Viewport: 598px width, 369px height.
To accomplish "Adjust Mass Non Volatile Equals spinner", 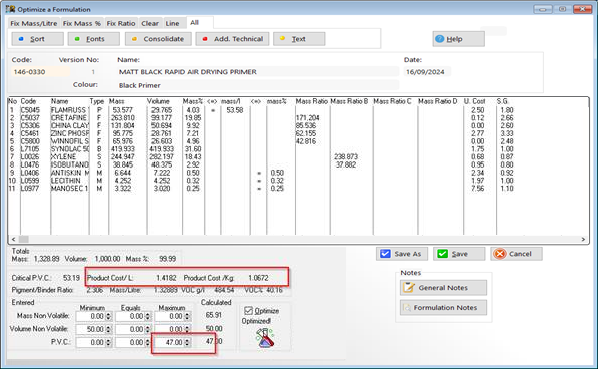I will (148, 316).
